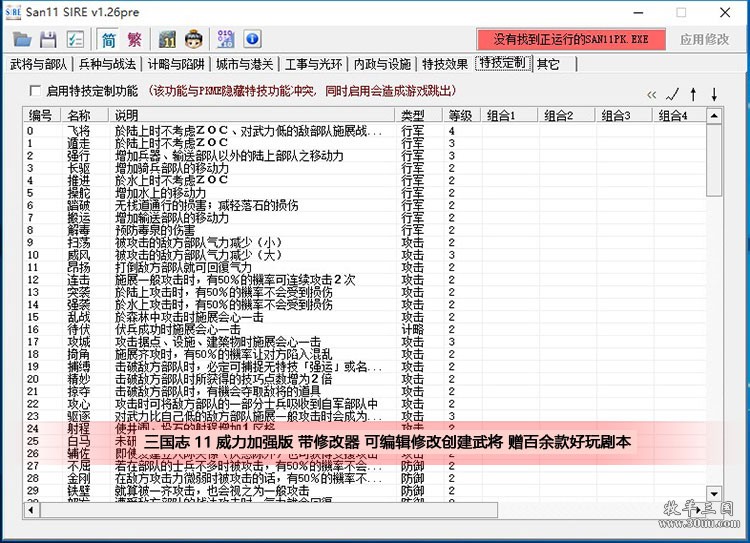Click the double left arrow icon
Viewport: 750px width, 543px height.
(651, 95)
